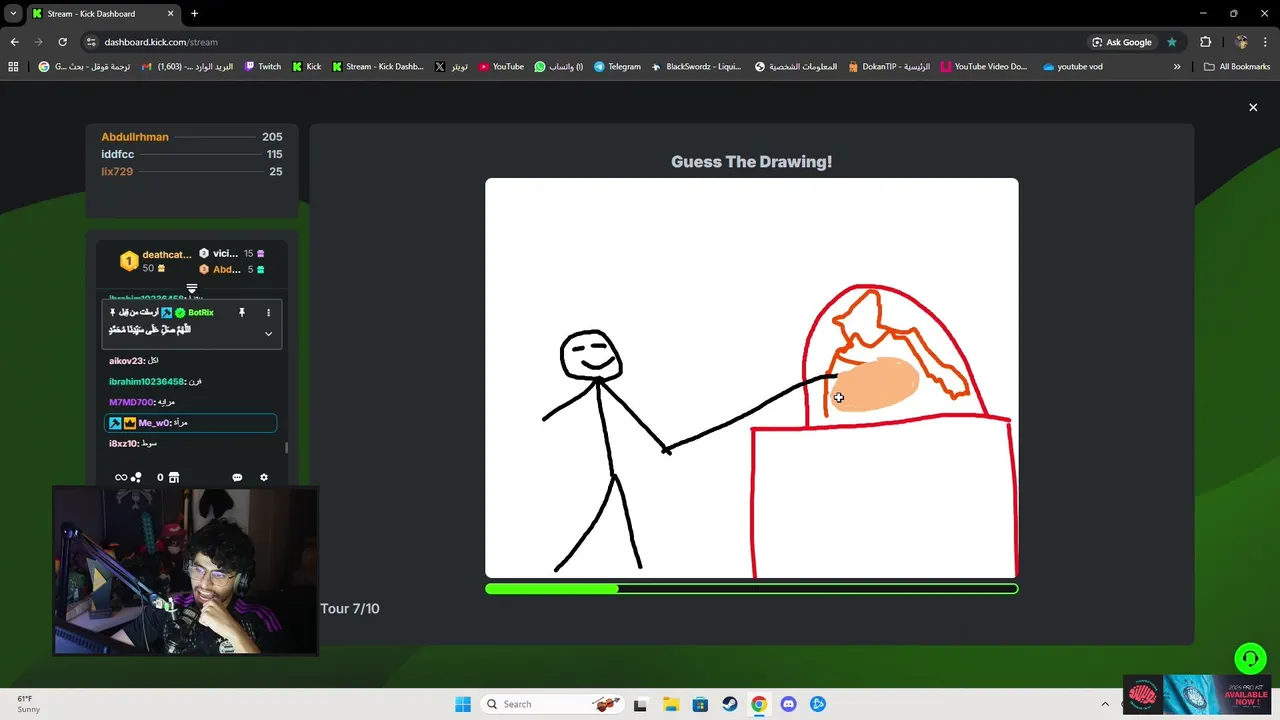The image size is (1280, 720).
Task: Open the youtube vod bookmark
Action: coord(1072,67)
